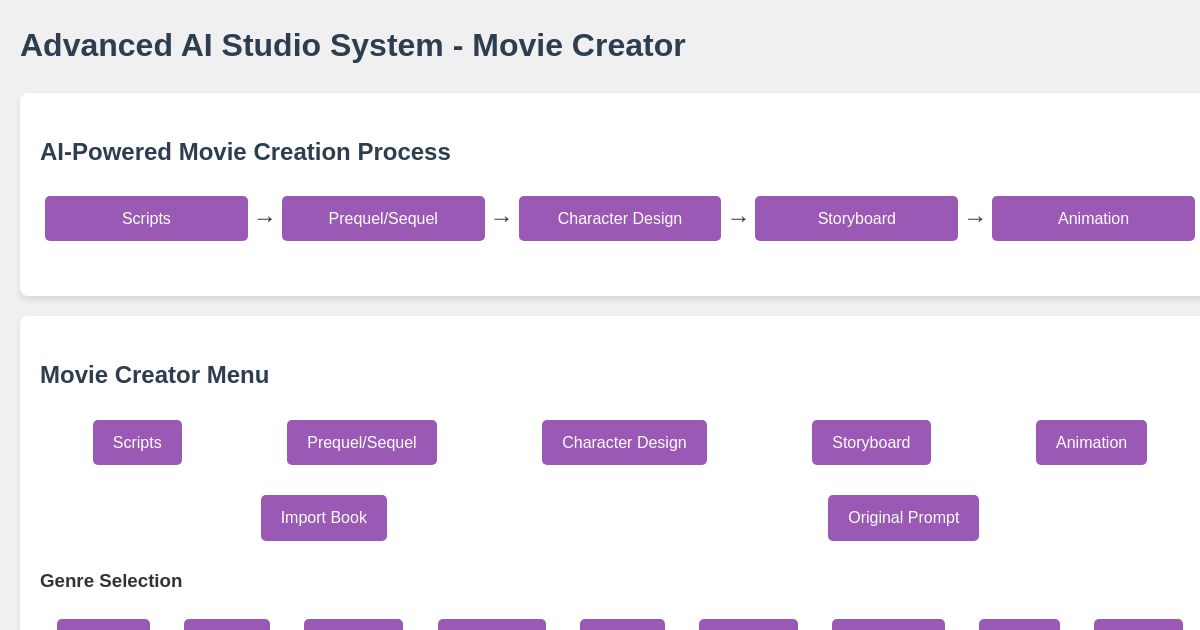Select Scripts from the Movie Creator Menu
The height and width of the screenshot is (630, 1200).
tap(137, 442)
